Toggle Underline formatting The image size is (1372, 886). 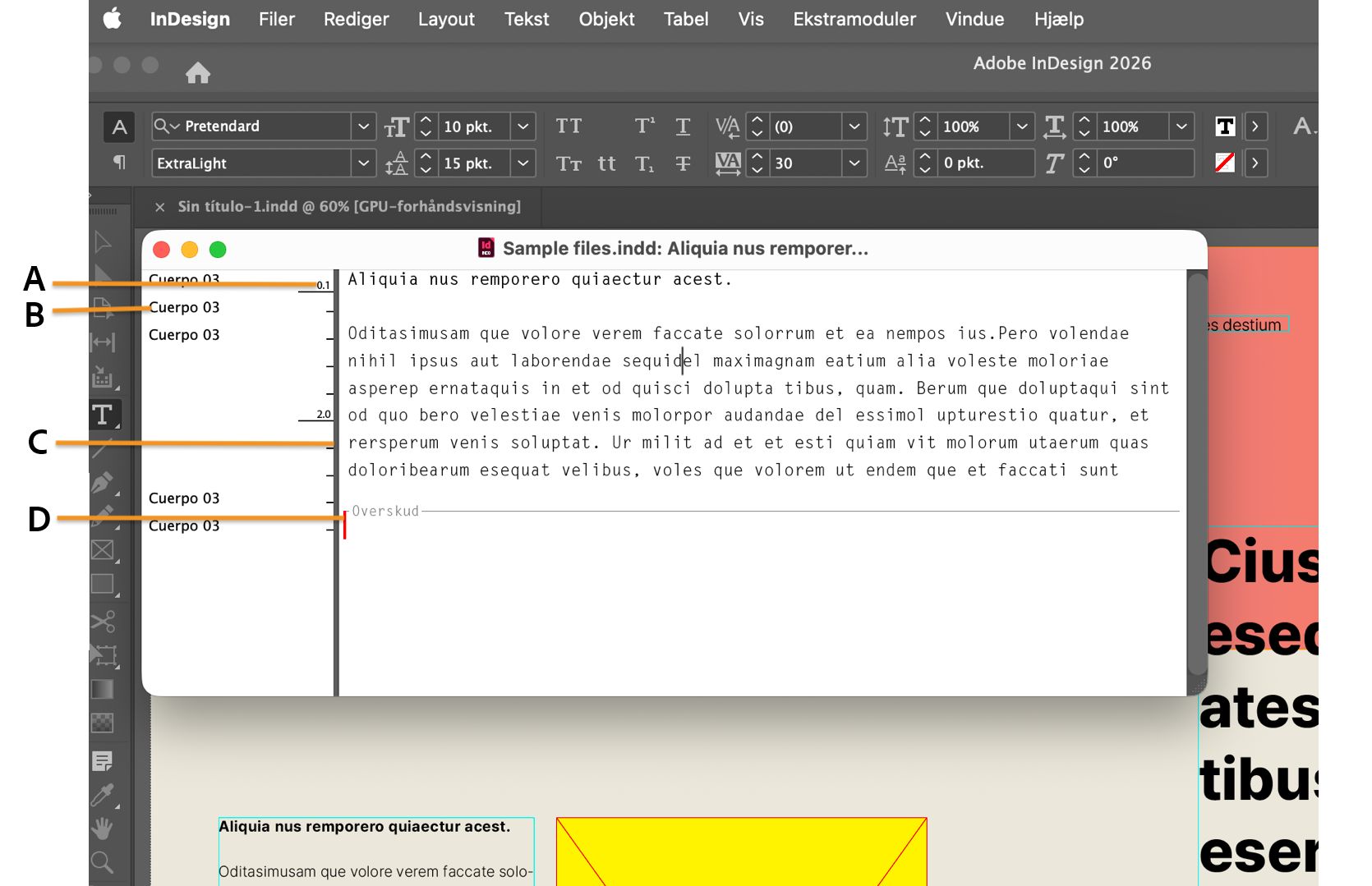point(683,126)
